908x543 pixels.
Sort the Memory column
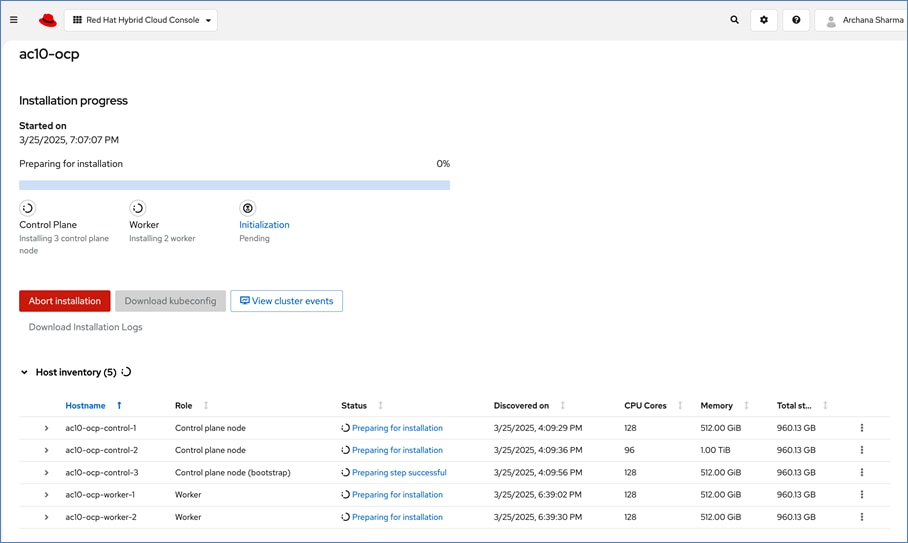(x=746, y=405)
